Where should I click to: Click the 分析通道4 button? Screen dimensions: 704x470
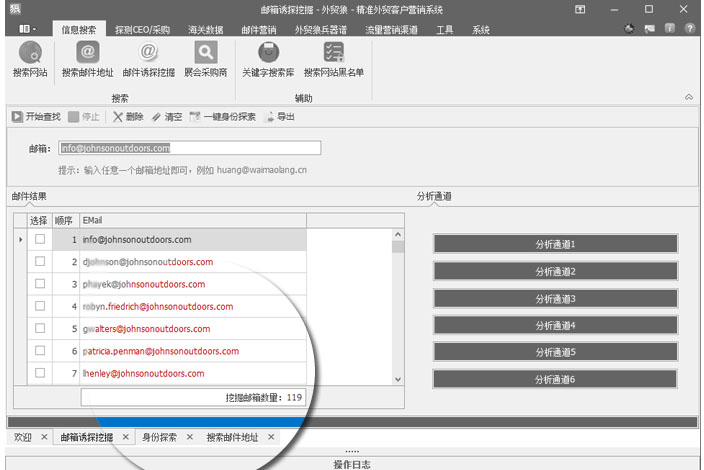tap(555, 325)
